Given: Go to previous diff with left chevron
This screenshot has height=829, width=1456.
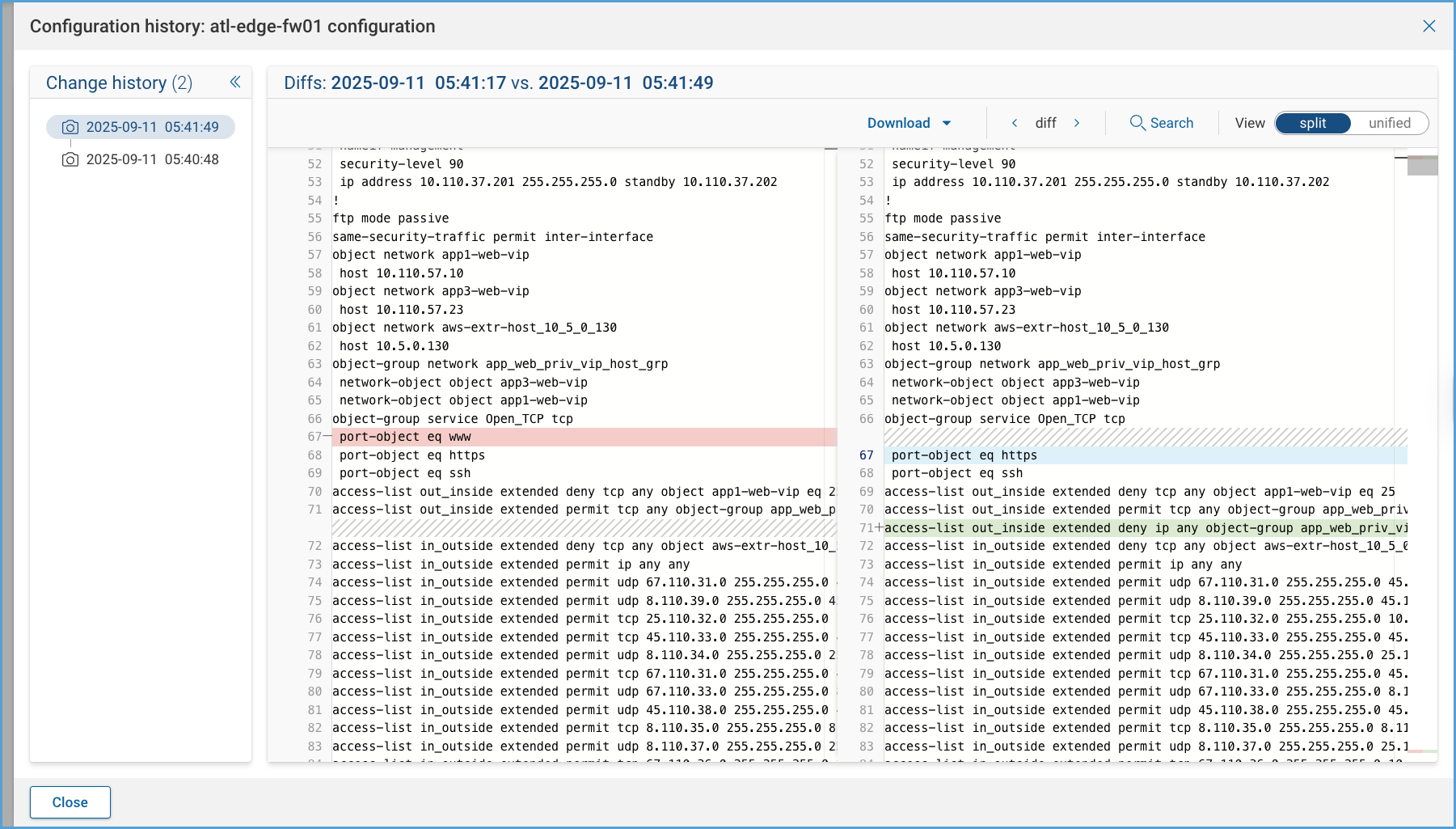Looking at the screenshot, I should point(1015,123).
